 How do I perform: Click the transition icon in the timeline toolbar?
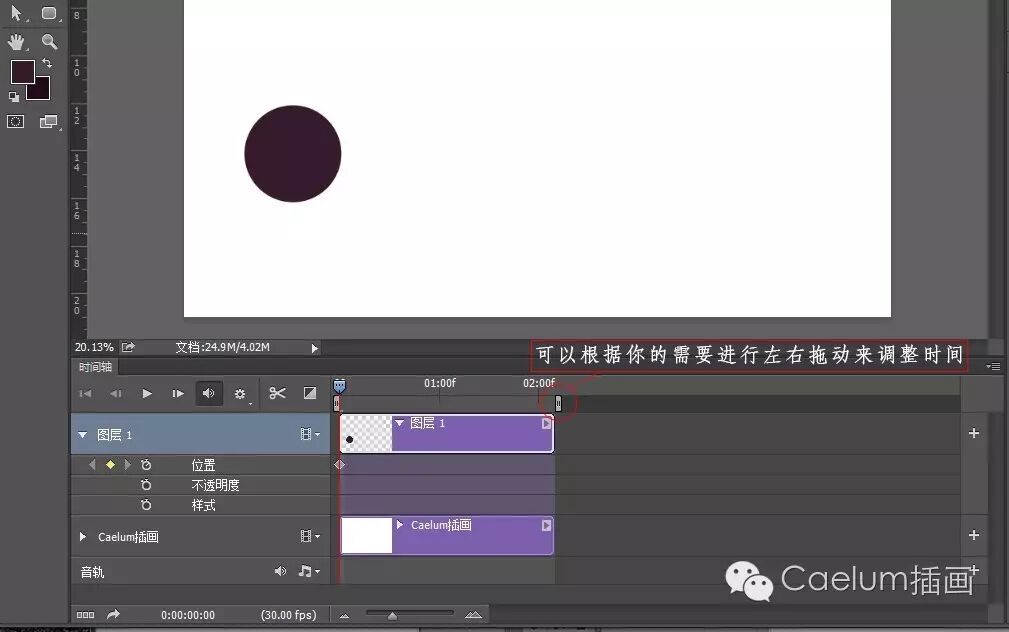point(310,393)
